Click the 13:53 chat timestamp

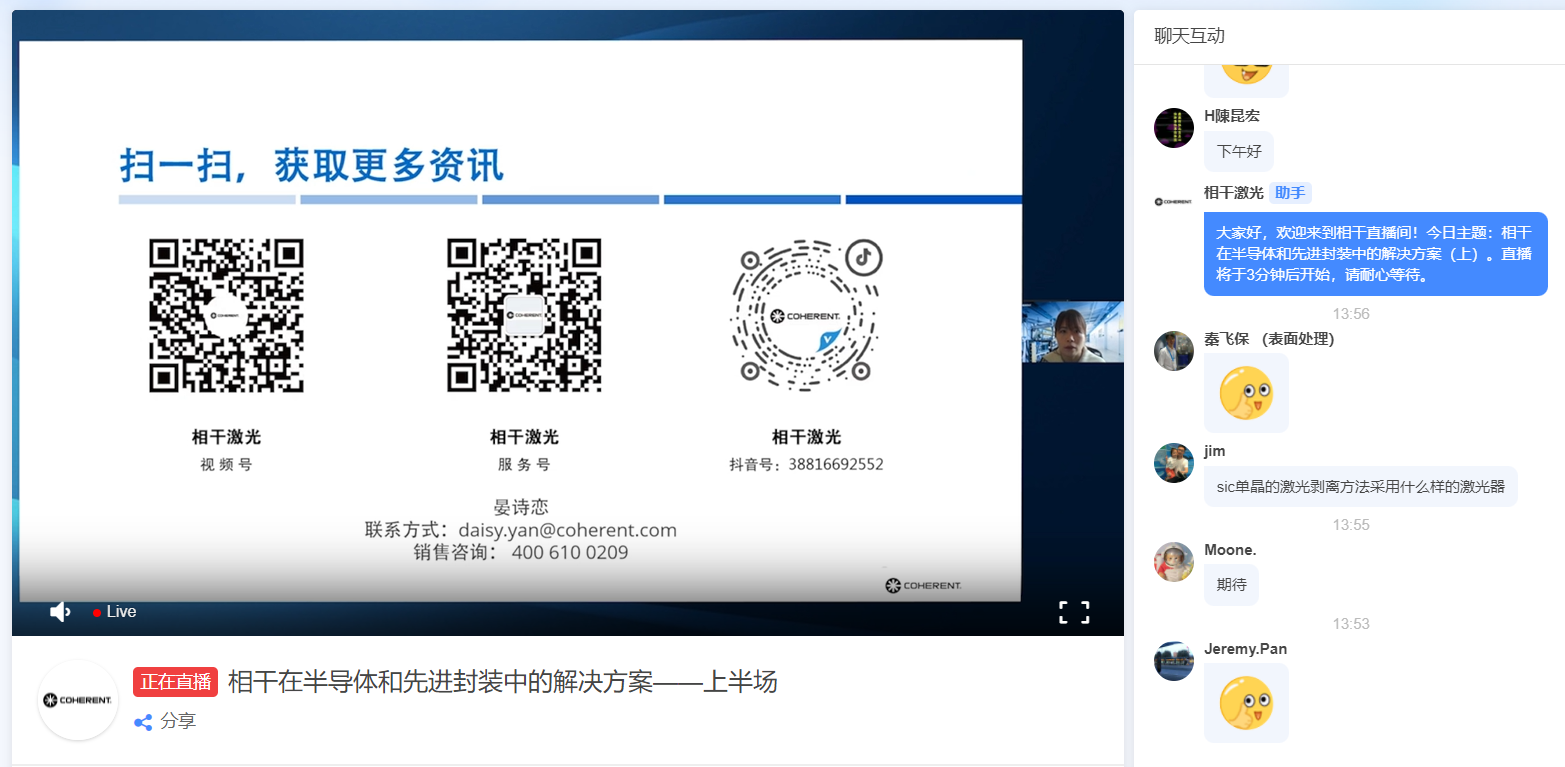[x=1351, y=624]
